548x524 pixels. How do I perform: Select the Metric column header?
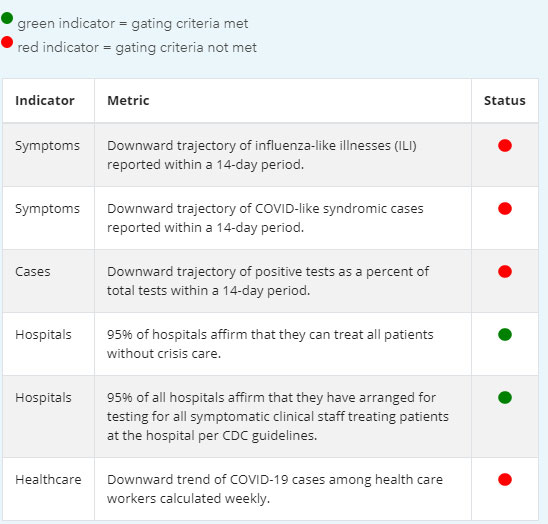click(x=128, y=101)
